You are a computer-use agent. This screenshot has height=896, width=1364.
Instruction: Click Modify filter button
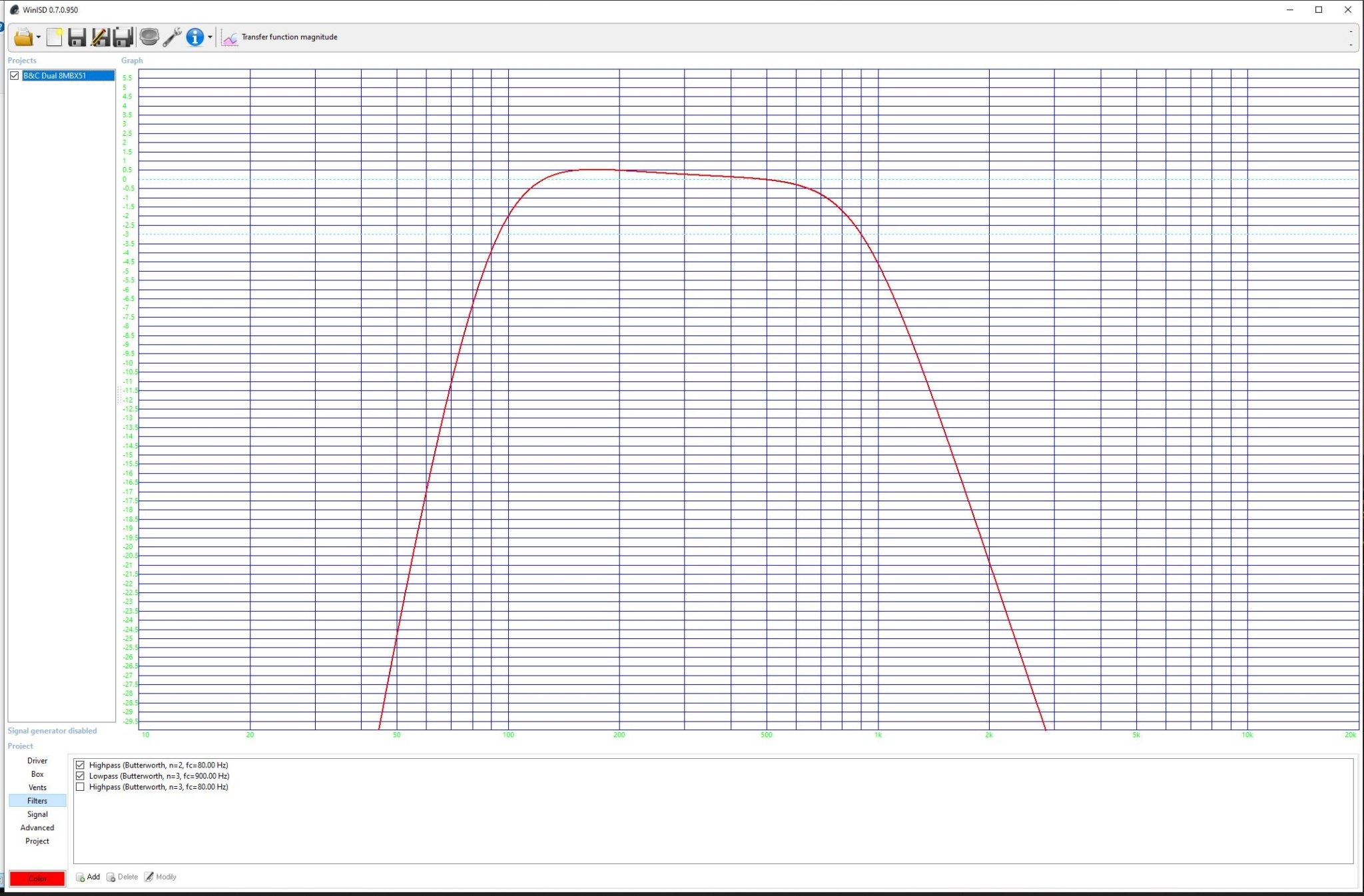tap(161, 877)
